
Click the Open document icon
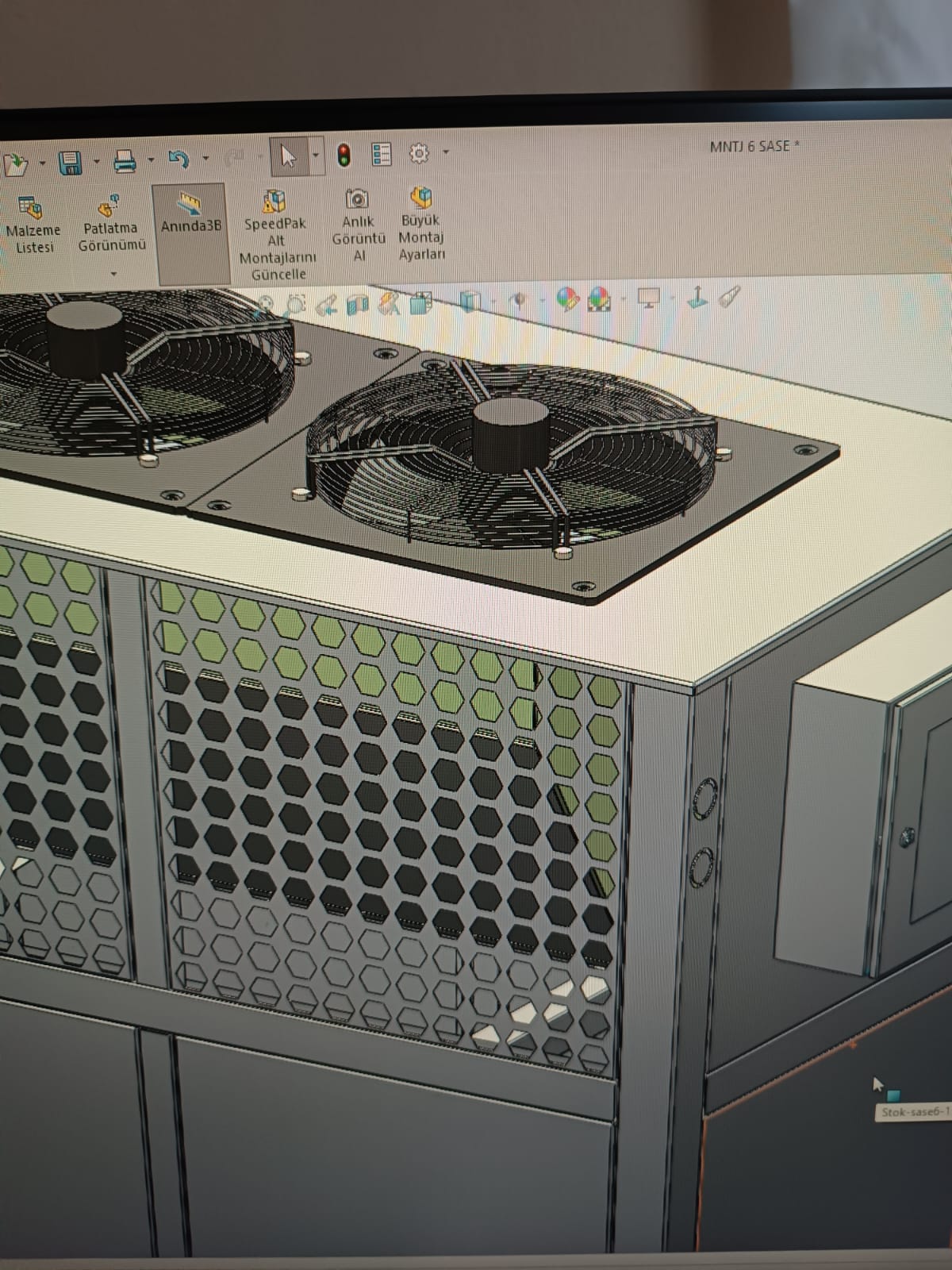point(14,165)
